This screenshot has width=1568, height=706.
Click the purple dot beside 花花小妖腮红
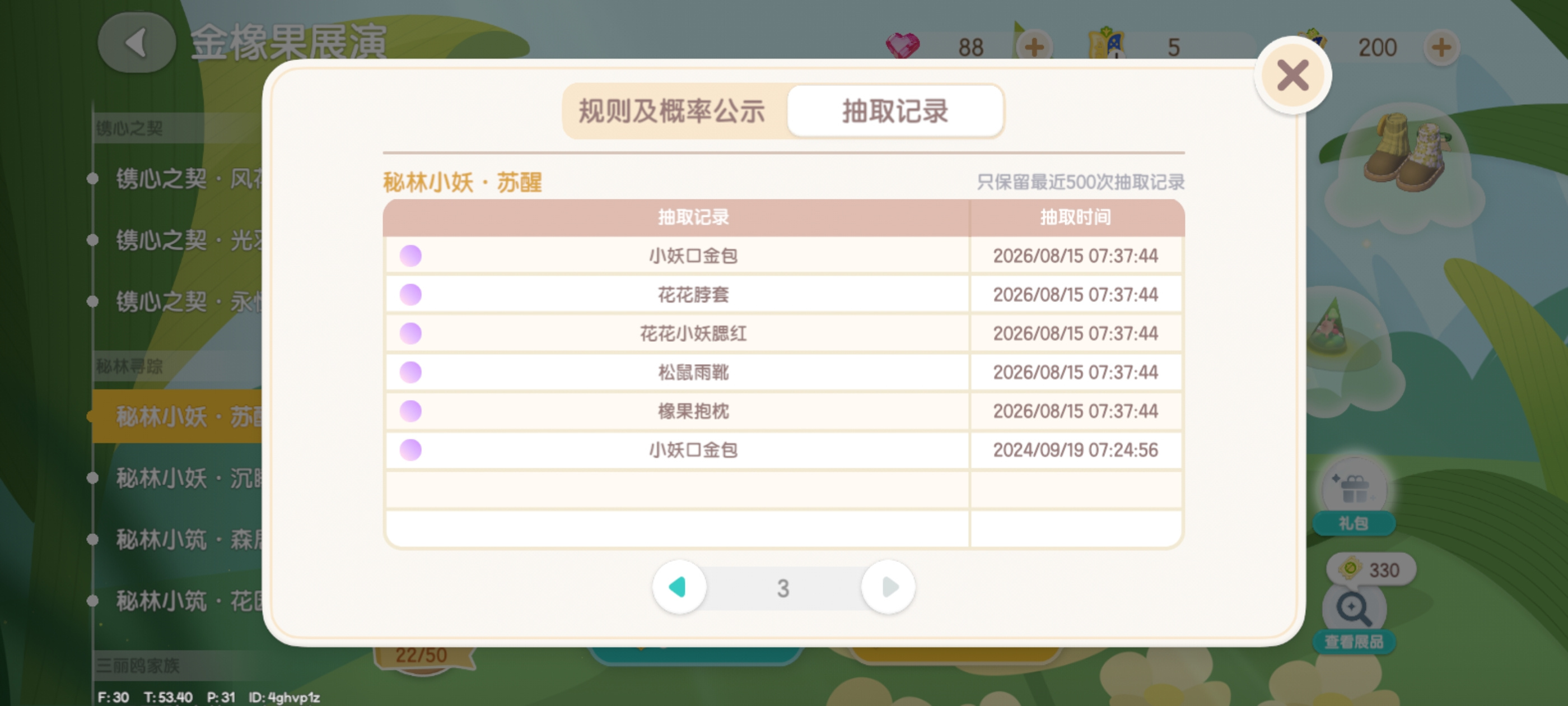(x=410, y=333)
